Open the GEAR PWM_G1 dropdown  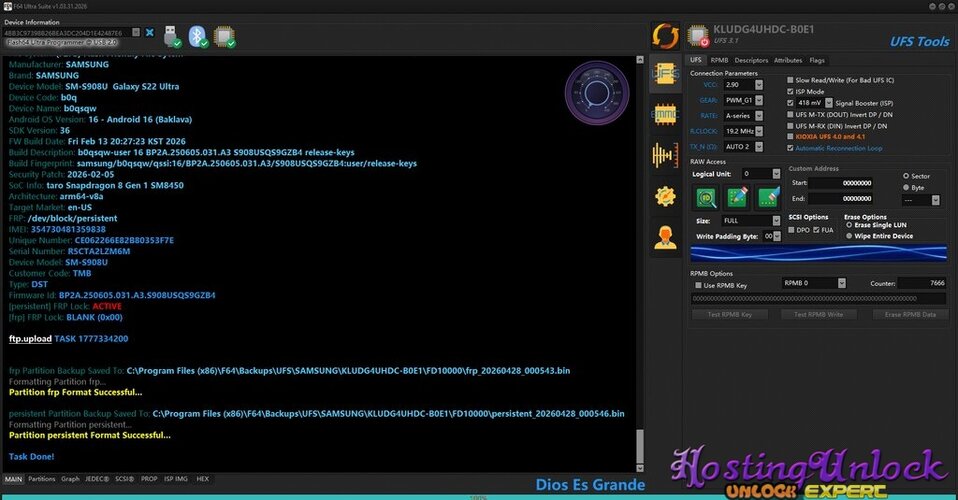[758, 100]
